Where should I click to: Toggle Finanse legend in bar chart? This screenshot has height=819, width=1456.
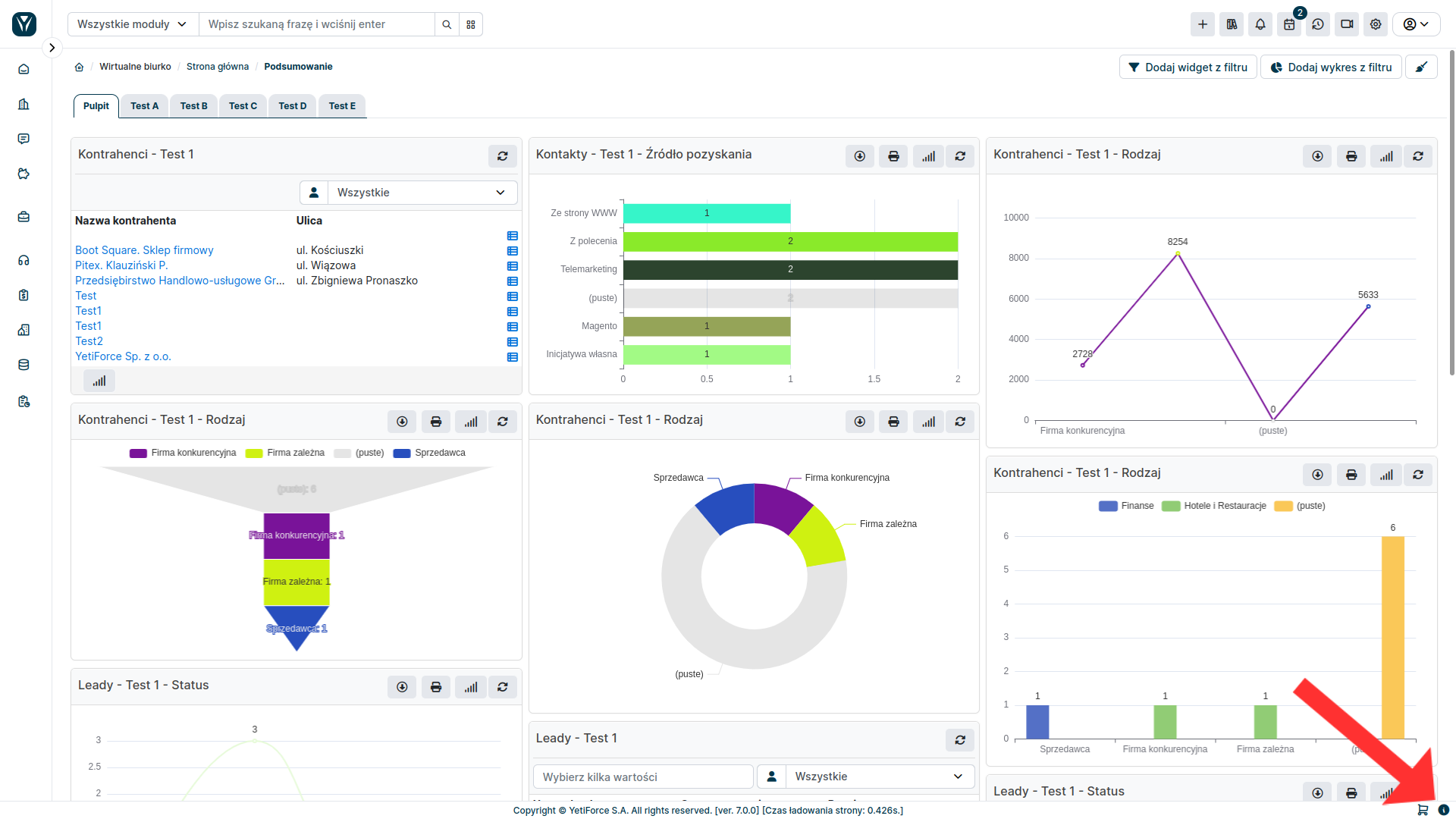tap(1126, 506)
